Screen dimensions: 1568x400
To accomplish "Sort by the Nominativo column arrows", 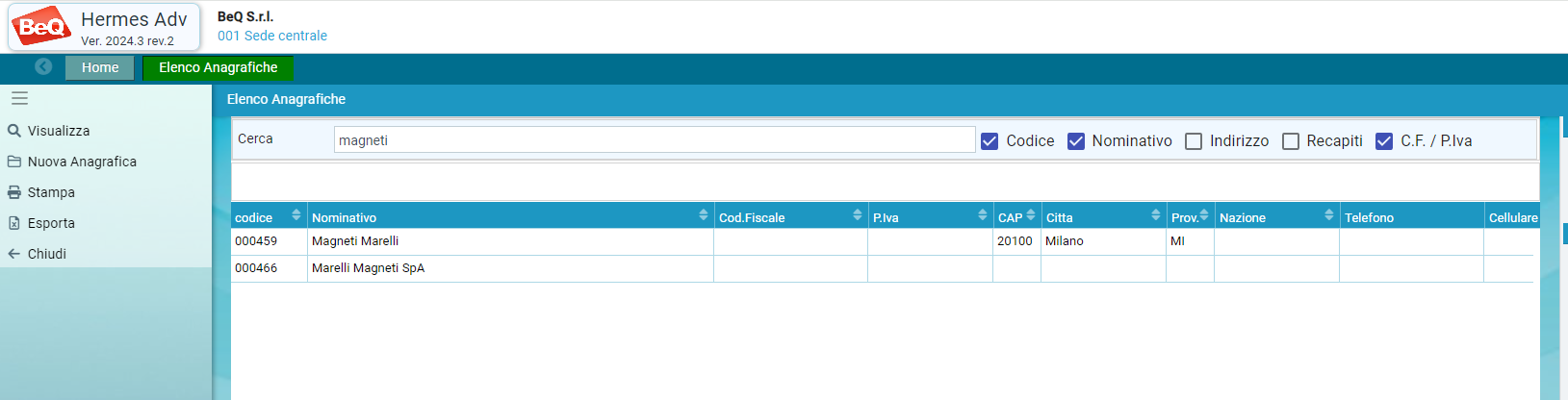I will 704,215.
